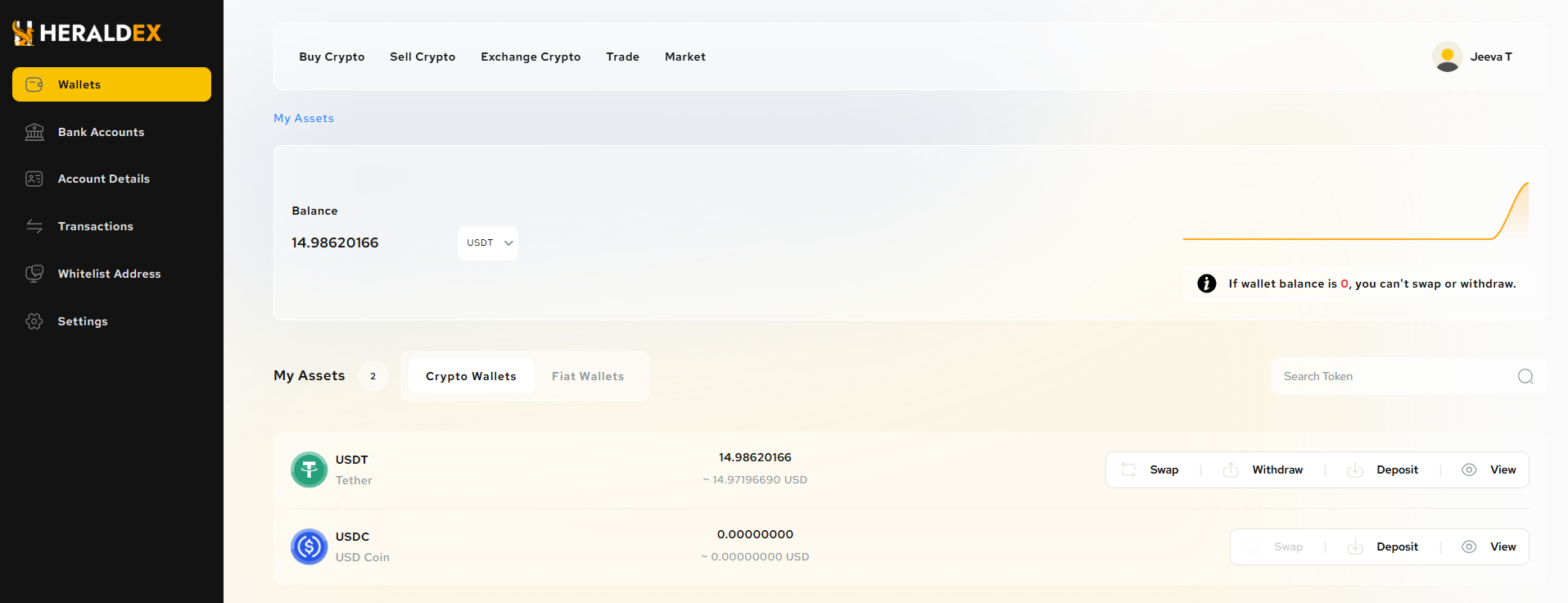Click the Tether USDT coin logo
The image size is (1568, 603).
click(x=310, y=469)
